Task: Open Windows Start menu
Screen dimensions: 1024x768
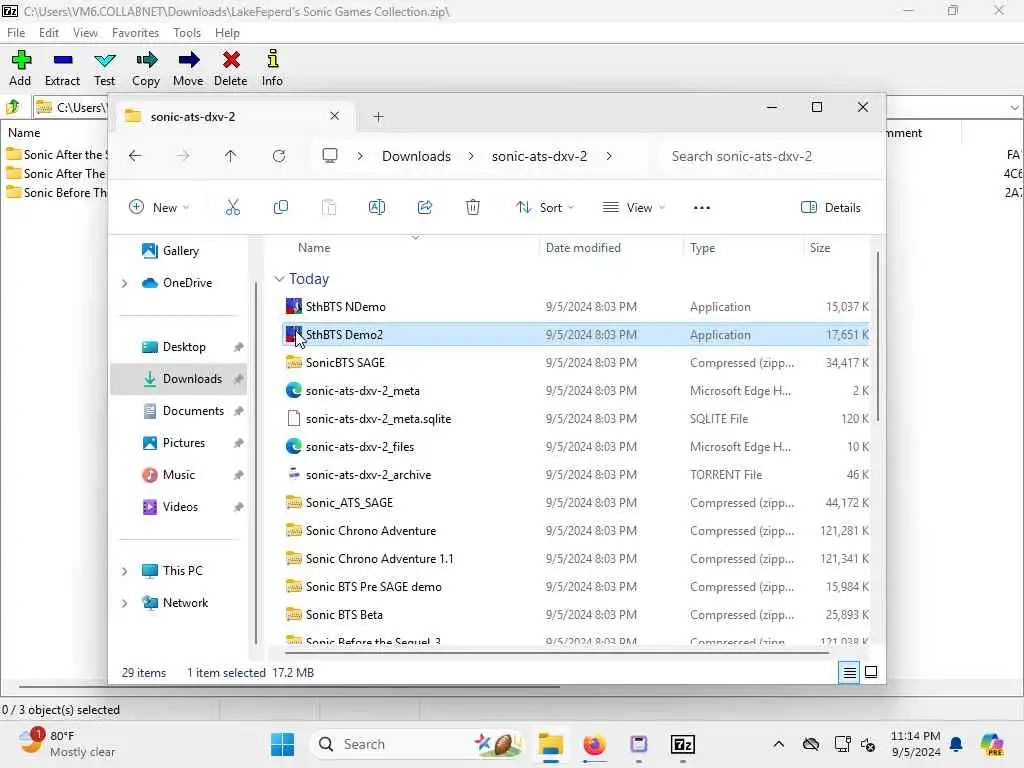Action: [283, 744]
